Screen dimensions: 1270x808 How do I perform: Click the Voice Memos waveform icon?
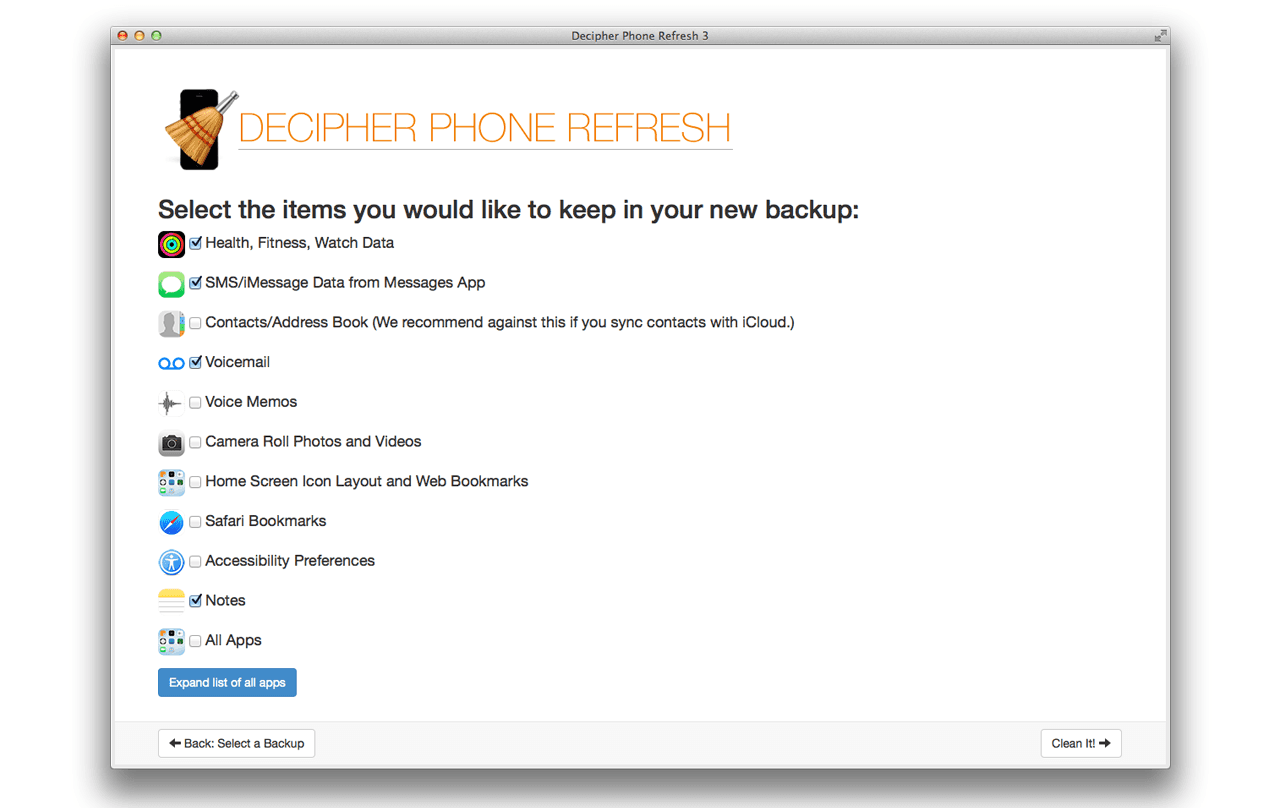[x=171, y=403]
